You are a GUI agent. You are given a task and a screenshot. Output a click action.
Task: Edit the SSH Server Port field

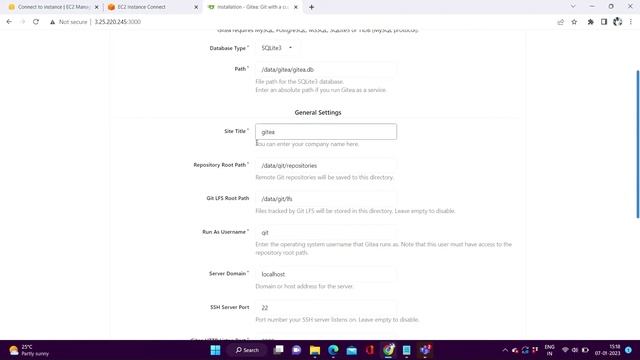click(x=326, y=307)
